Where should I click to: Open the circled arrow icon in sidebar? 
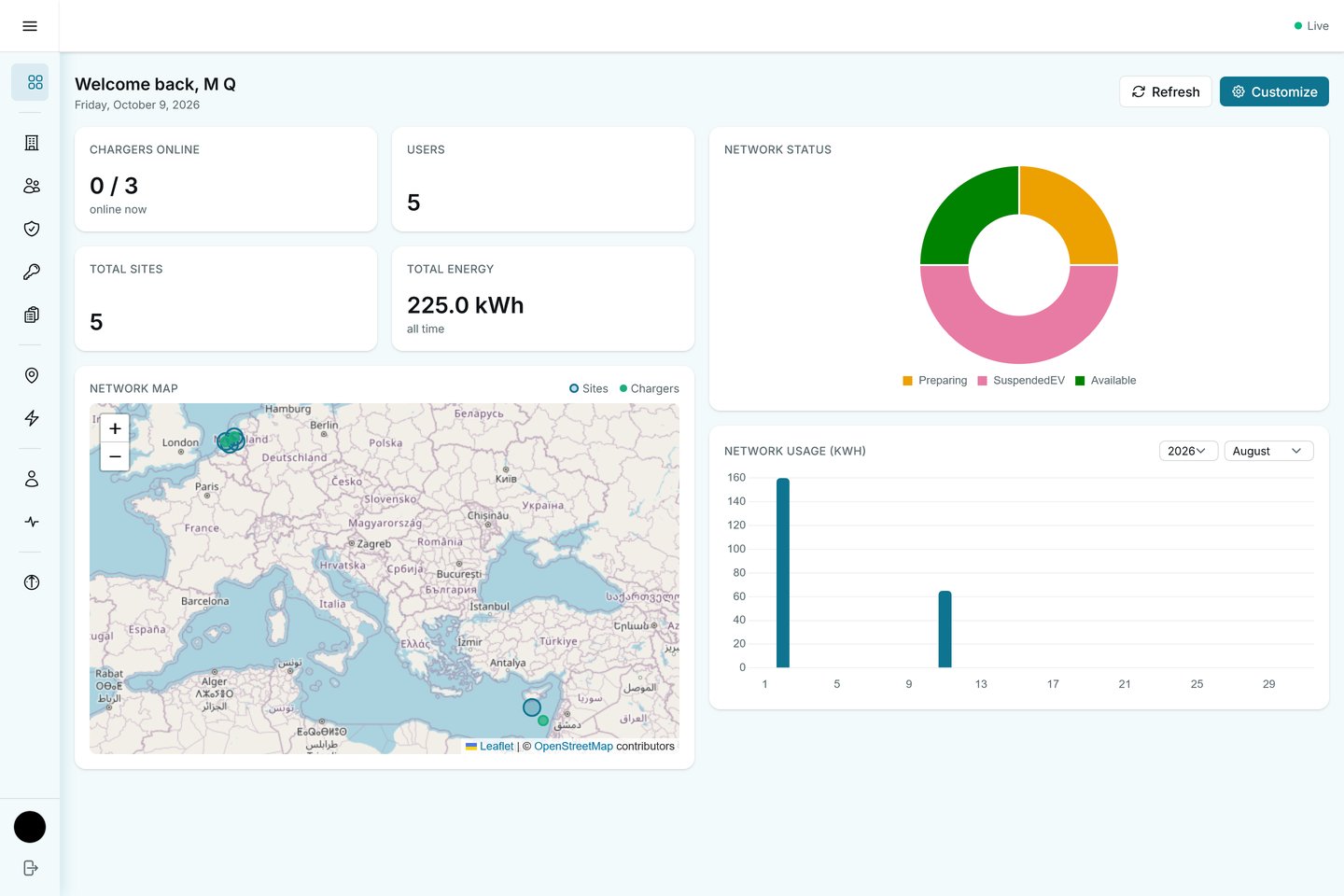click(31, 582)
